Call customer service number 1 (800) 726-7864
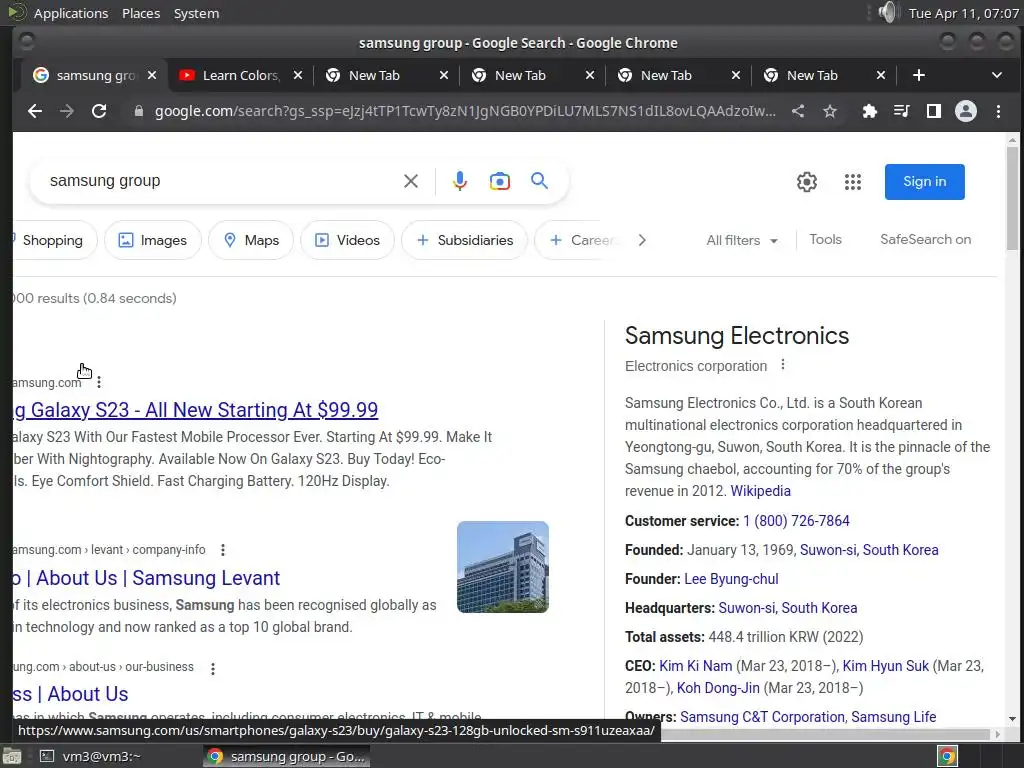 click(x=796, y=521)
